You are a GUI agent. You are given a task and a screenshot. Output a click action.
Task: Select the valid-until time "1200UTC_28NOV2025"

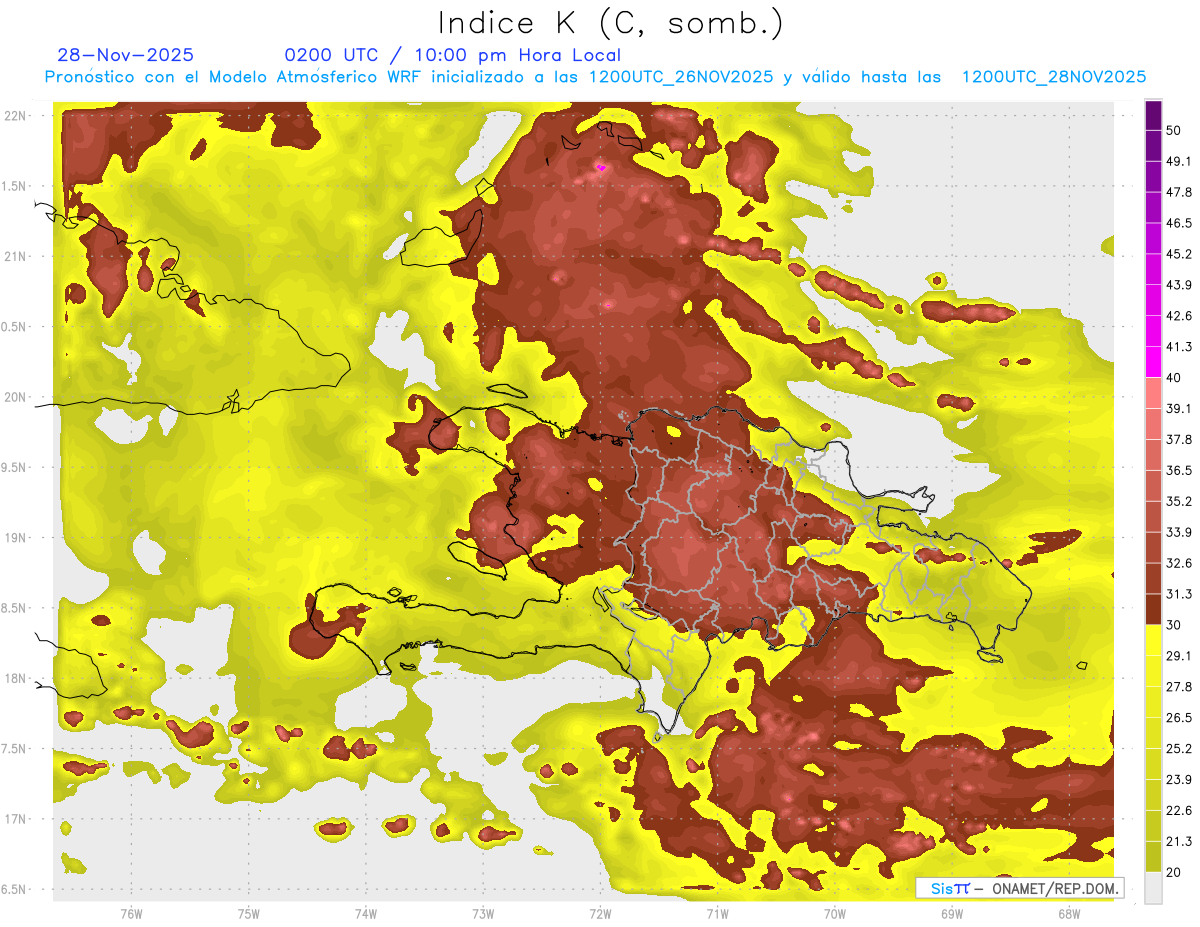1053,77
